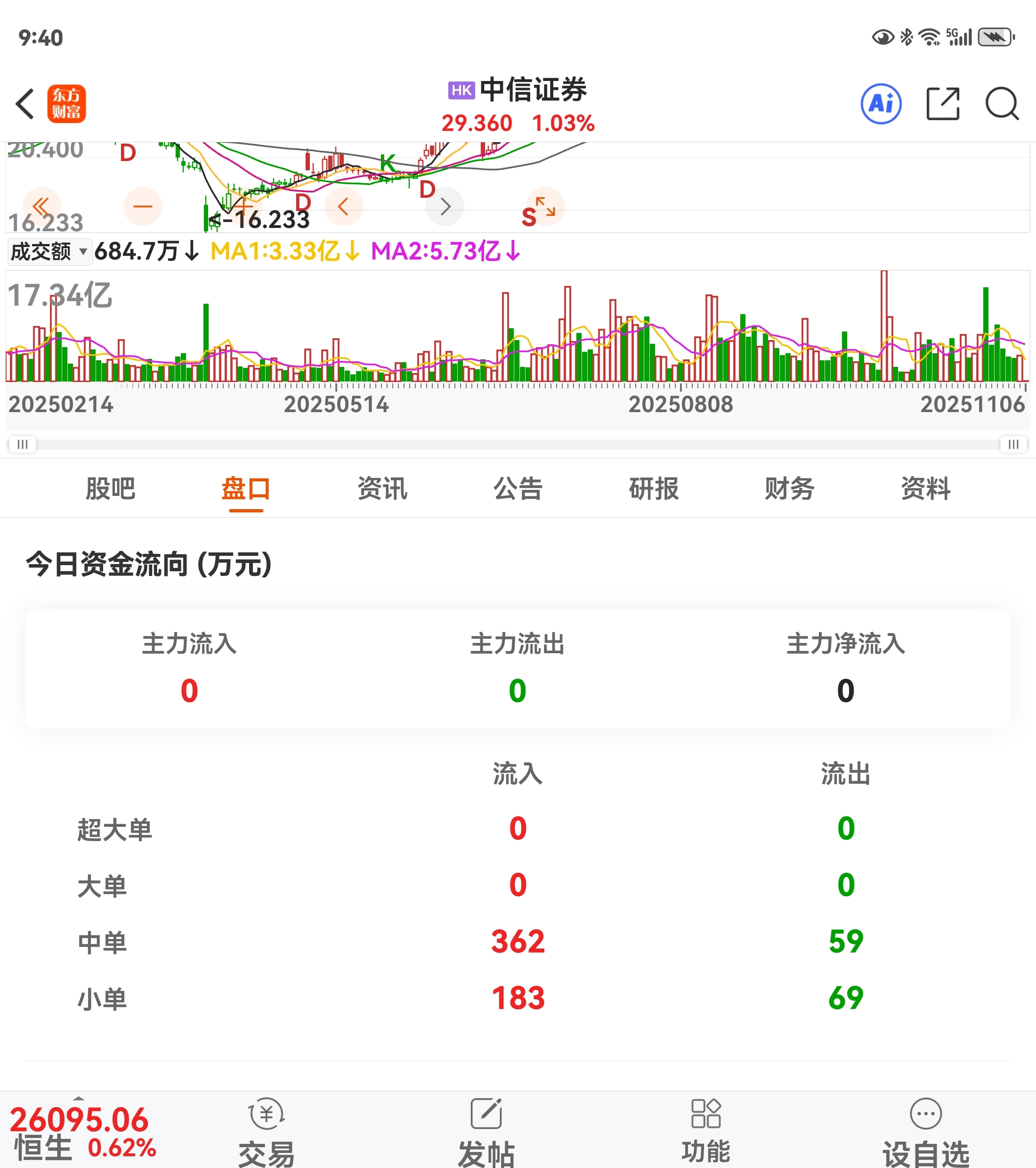Open the Ai assistant icon
The width and height of the screenshot is (1036, 1168).
(881, 104)
